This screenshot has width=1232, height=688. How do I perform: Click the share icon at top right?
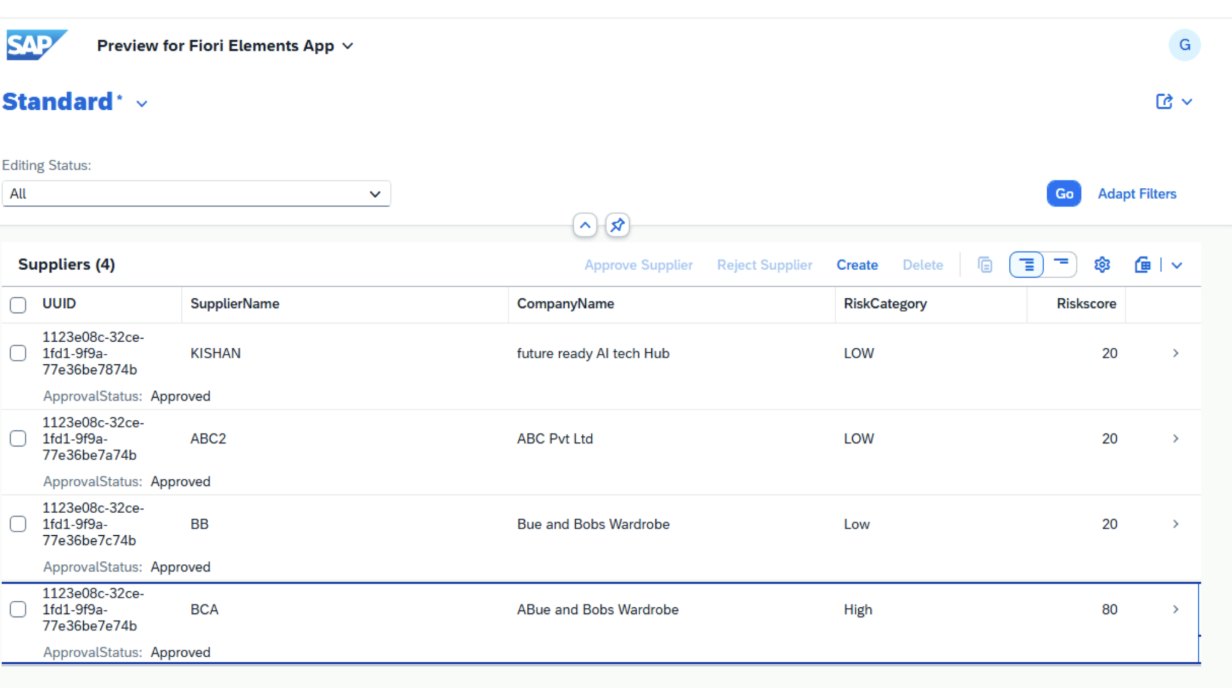(x=1164, y=101)
